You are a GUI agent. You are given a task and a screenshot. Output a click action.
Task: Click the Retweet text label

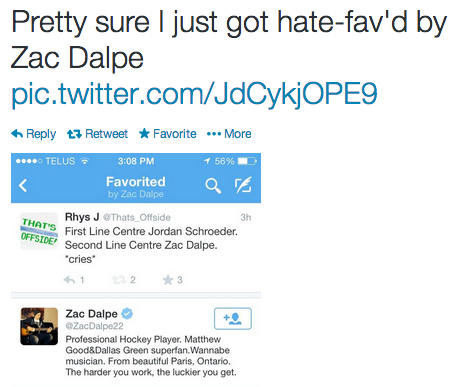tap(106, 134)
